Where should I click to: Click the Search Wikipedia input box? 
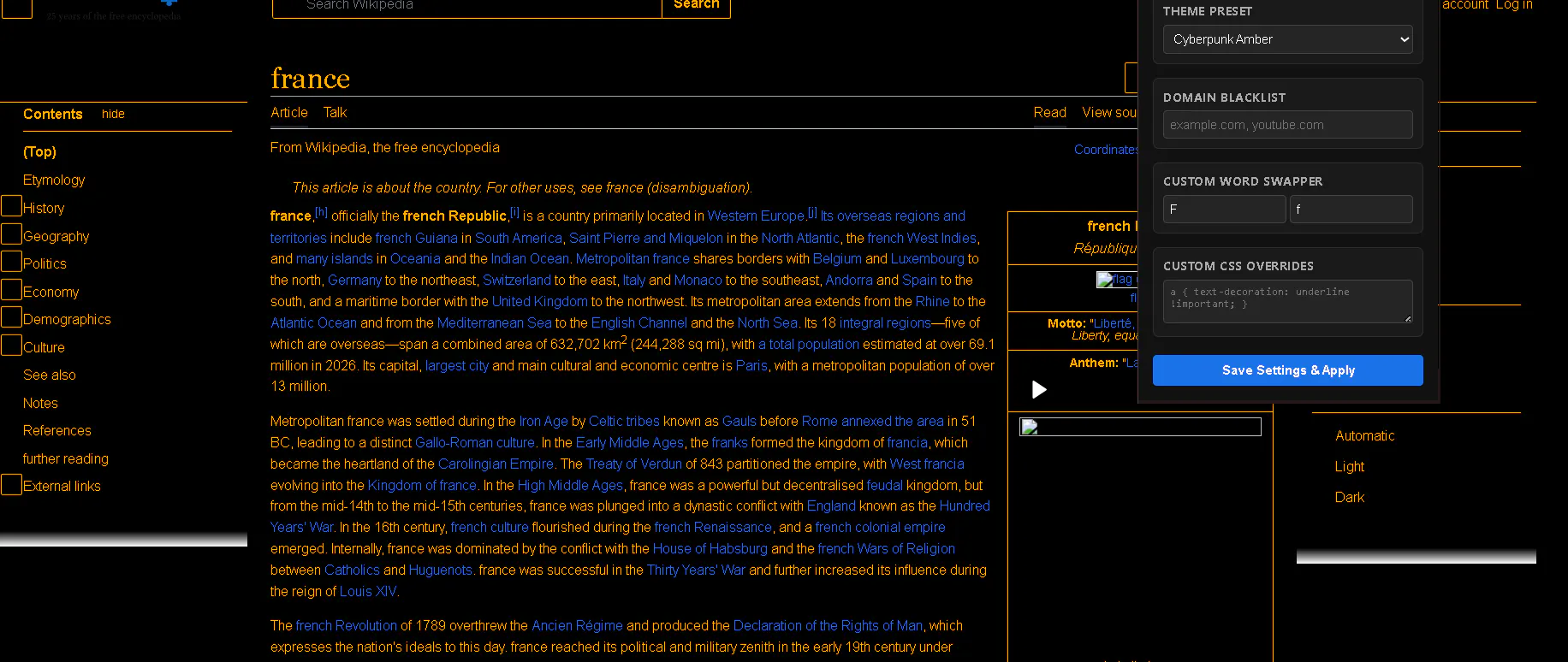(467, 7)
